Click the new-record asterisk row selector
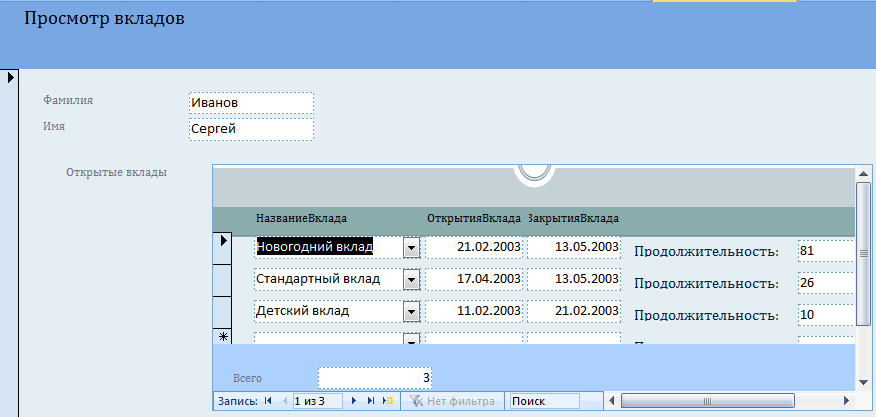 point(223,336)
